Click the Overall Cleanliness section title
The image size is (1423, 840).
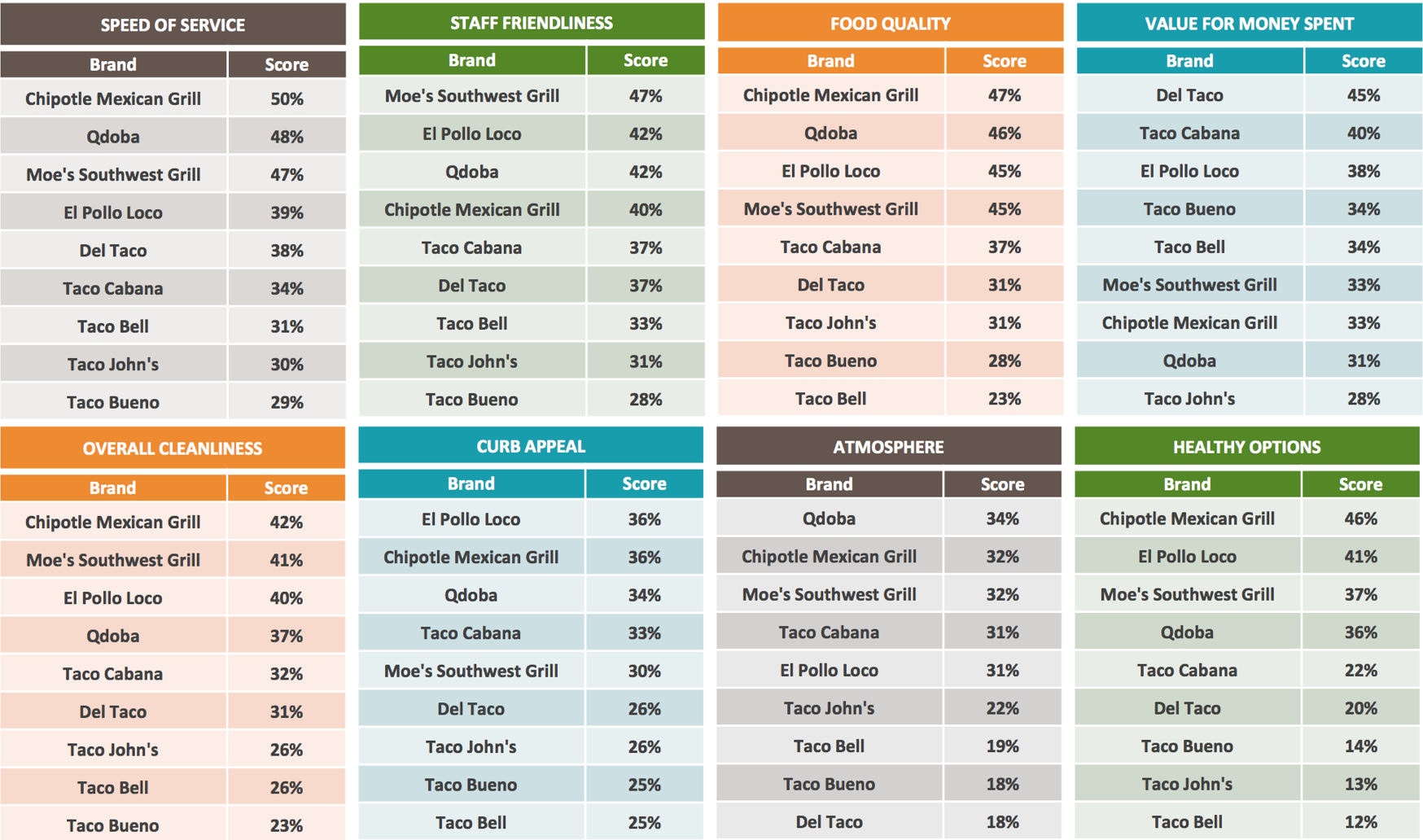point(173,448)
